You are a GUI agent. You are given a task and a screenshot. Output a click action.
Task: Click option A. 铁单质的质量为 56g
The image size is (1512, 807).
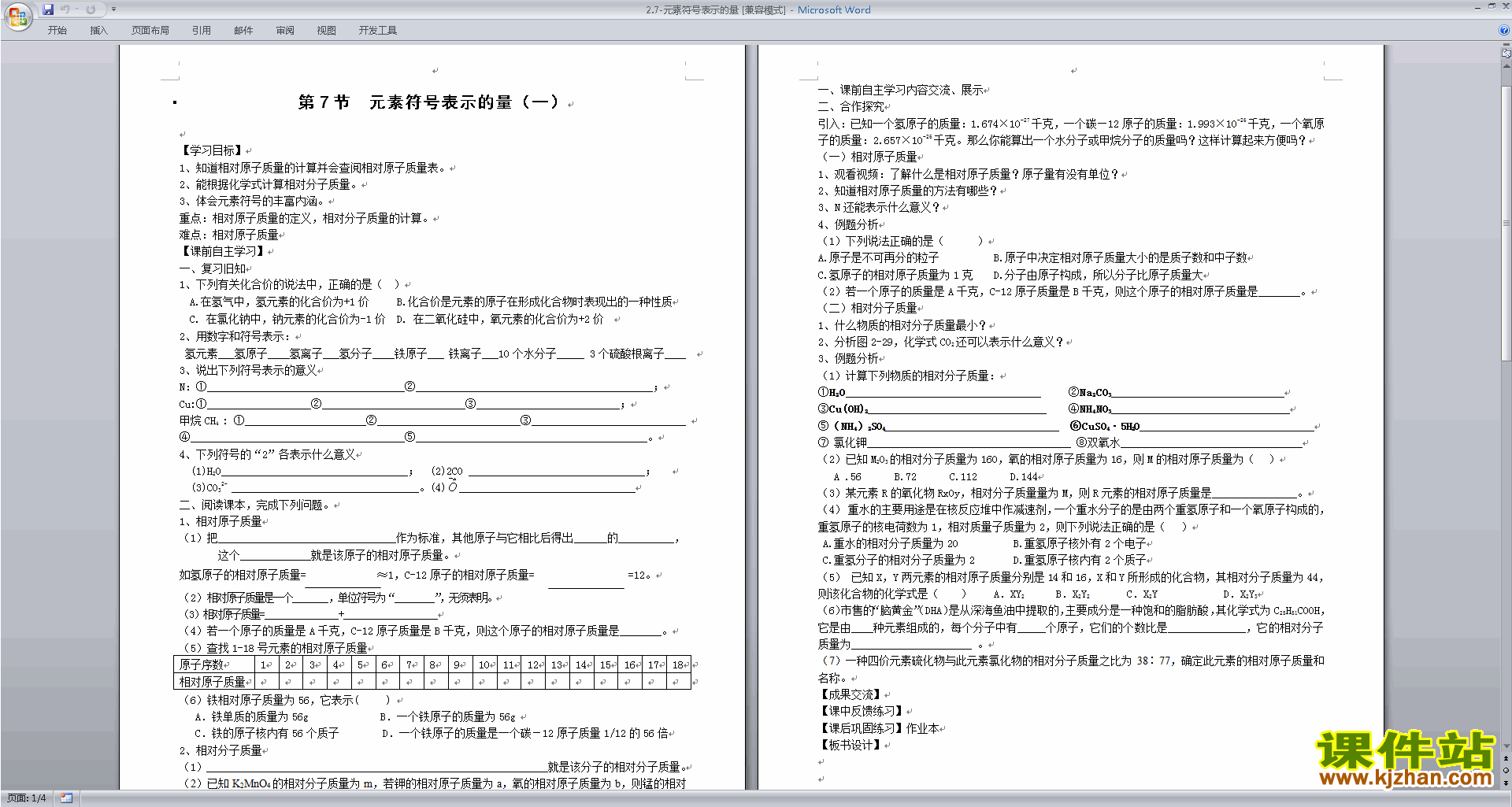click(251, 717)
